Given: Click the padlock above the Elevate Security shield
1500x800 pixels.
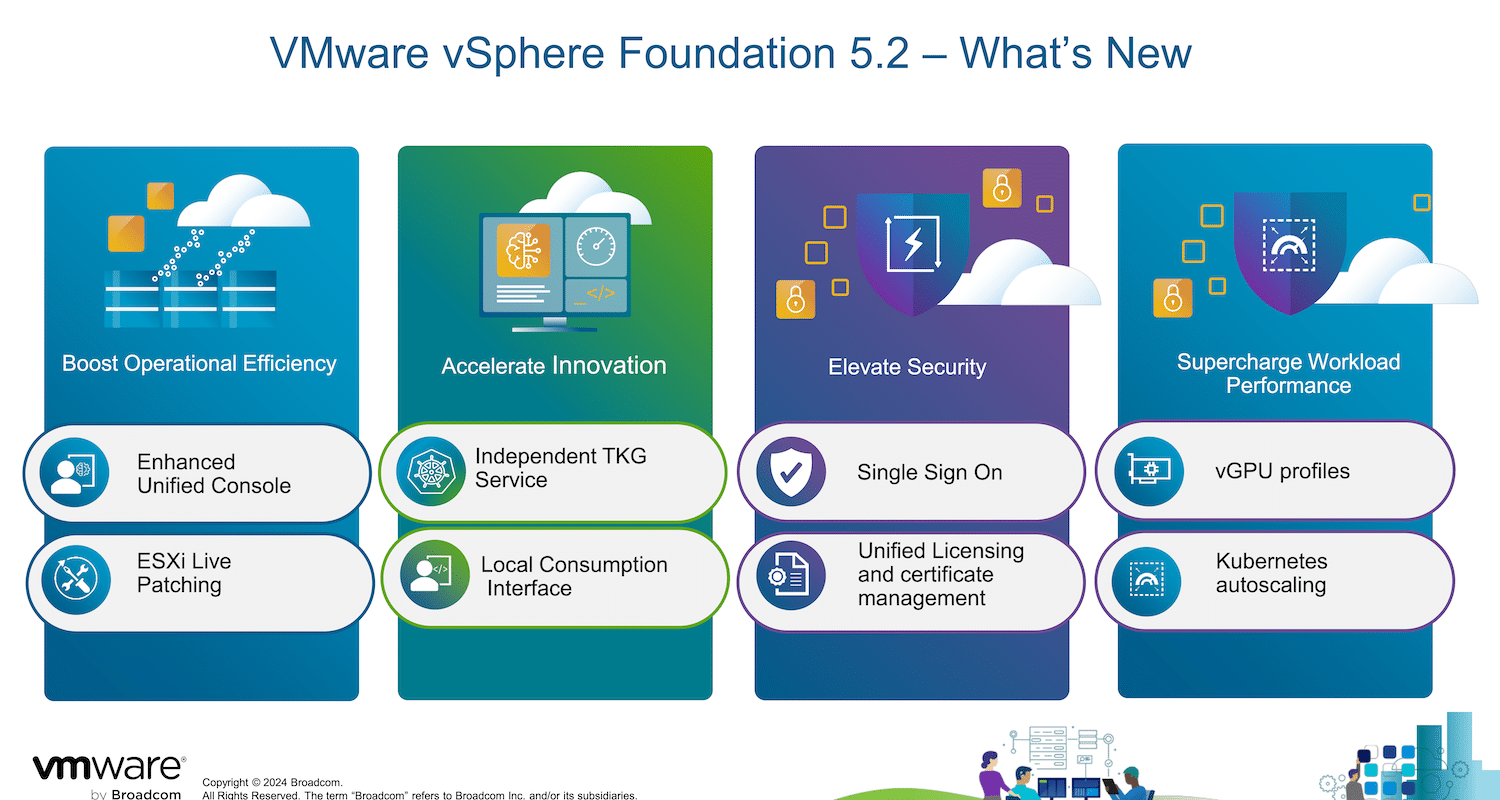Looking at the screenshot, I should [x=1002, y=187].
